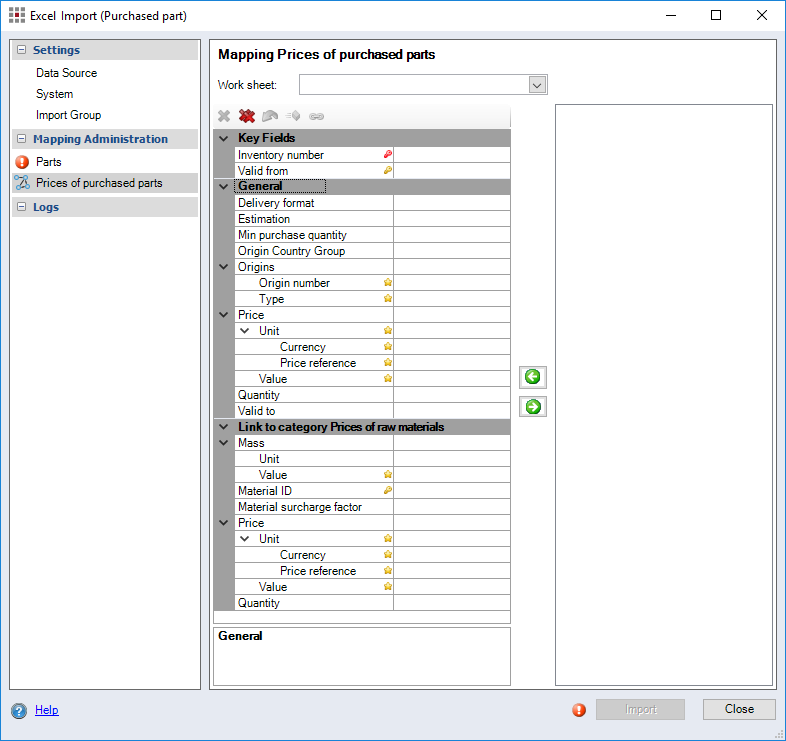Viewport: 786px width, 741px height.
Task: Collapse the Settings section in sidebar
Action: 21,50
